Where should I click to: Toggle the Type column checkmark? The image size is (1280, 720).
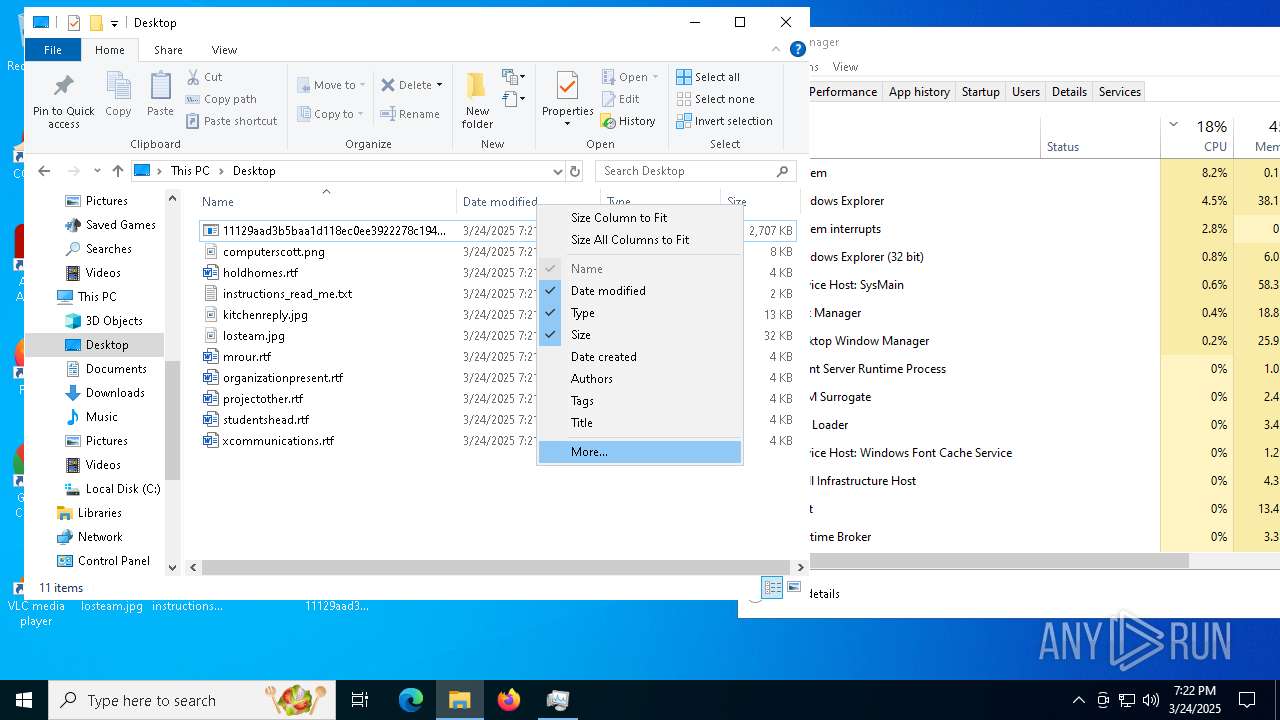click(x=640, y=313)
